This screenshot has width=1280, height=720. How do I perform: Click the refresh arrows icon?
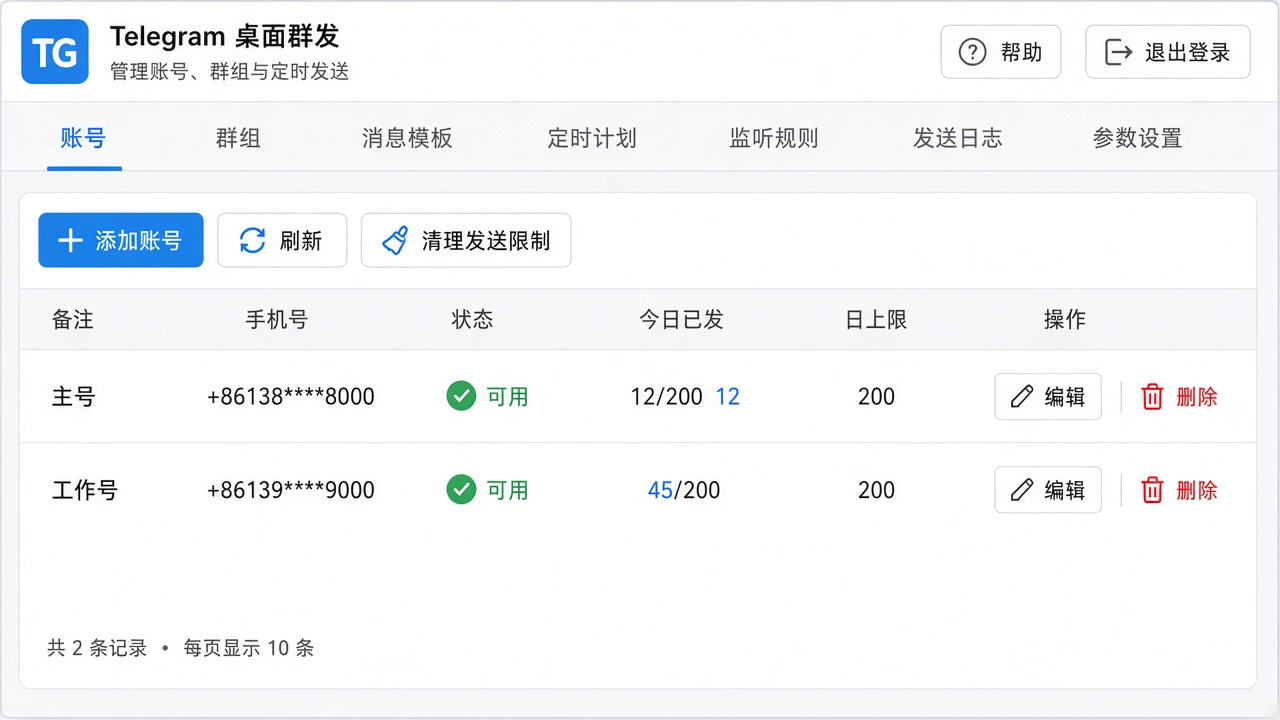[253, 240]
